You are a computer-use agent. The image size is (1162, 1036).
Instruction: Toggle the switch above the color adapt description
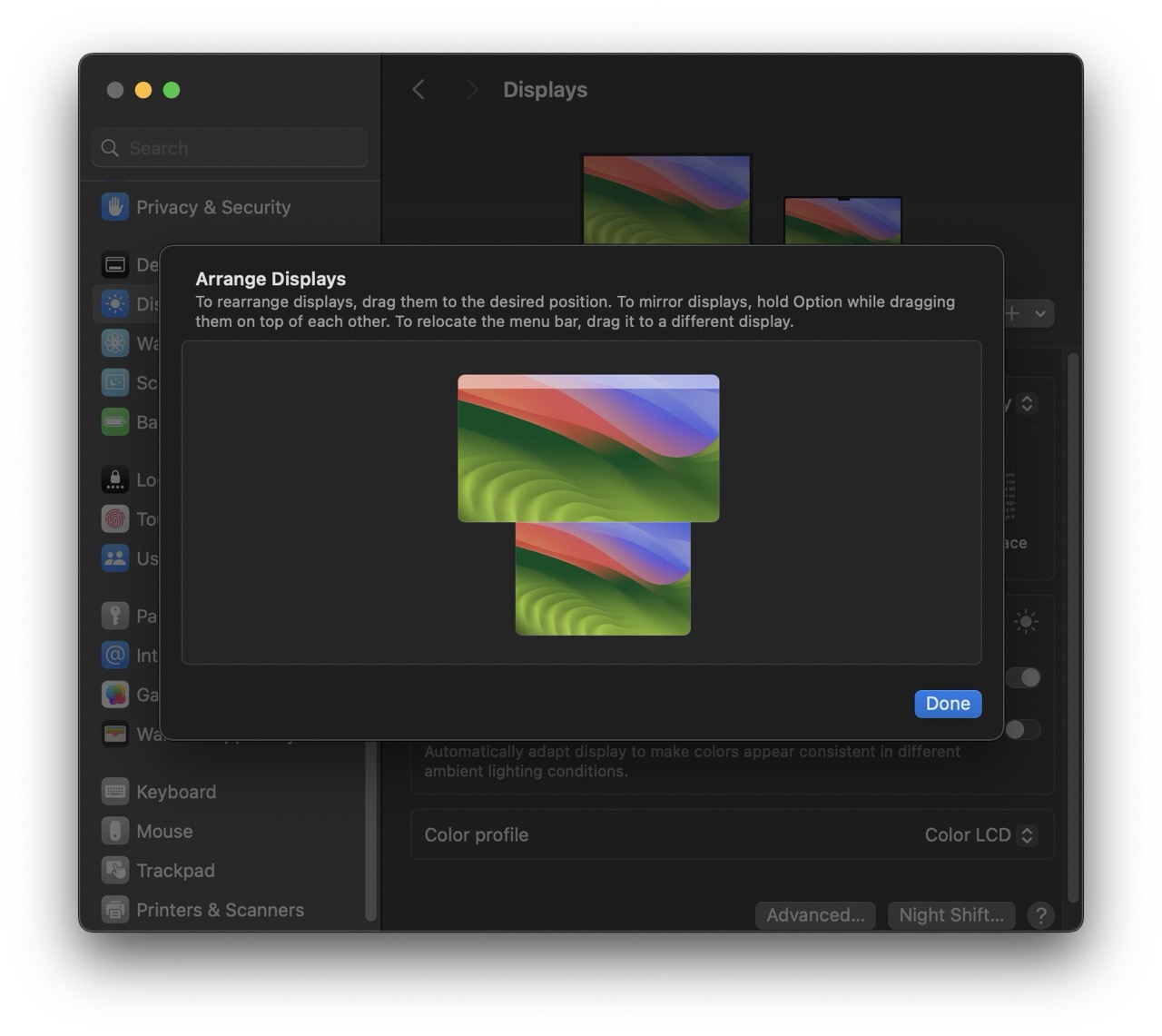coord(1022,730)
